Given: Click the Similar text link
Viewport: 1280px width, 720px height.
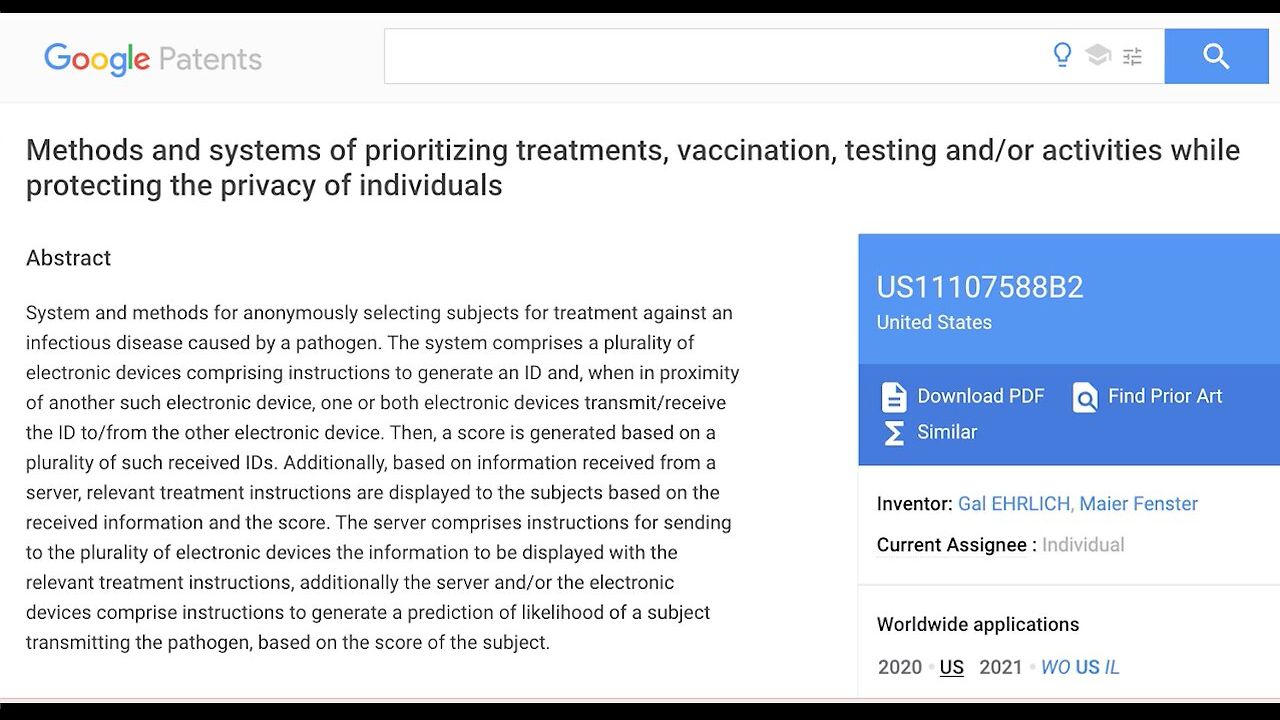Looking at the screenshot, I should (x=947, y=432).
